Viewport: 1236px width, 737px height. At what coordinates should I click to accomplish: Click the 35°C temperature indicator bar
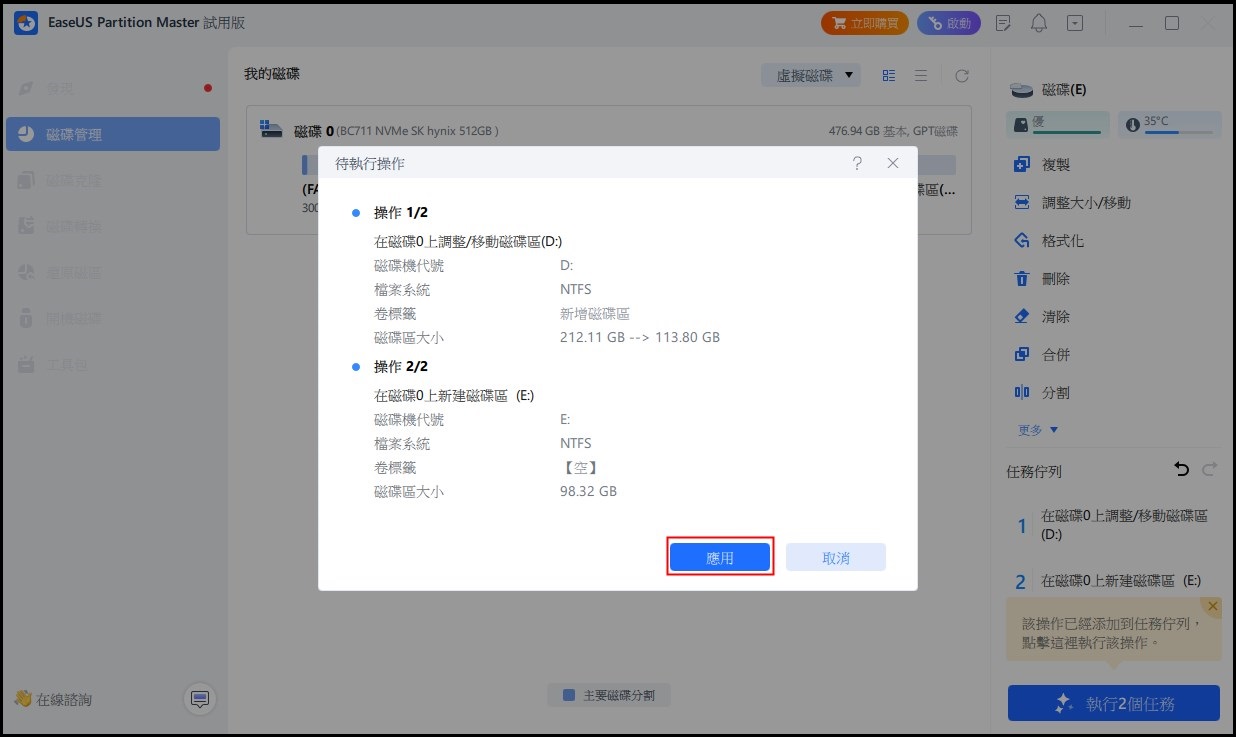coord(1169,124)
